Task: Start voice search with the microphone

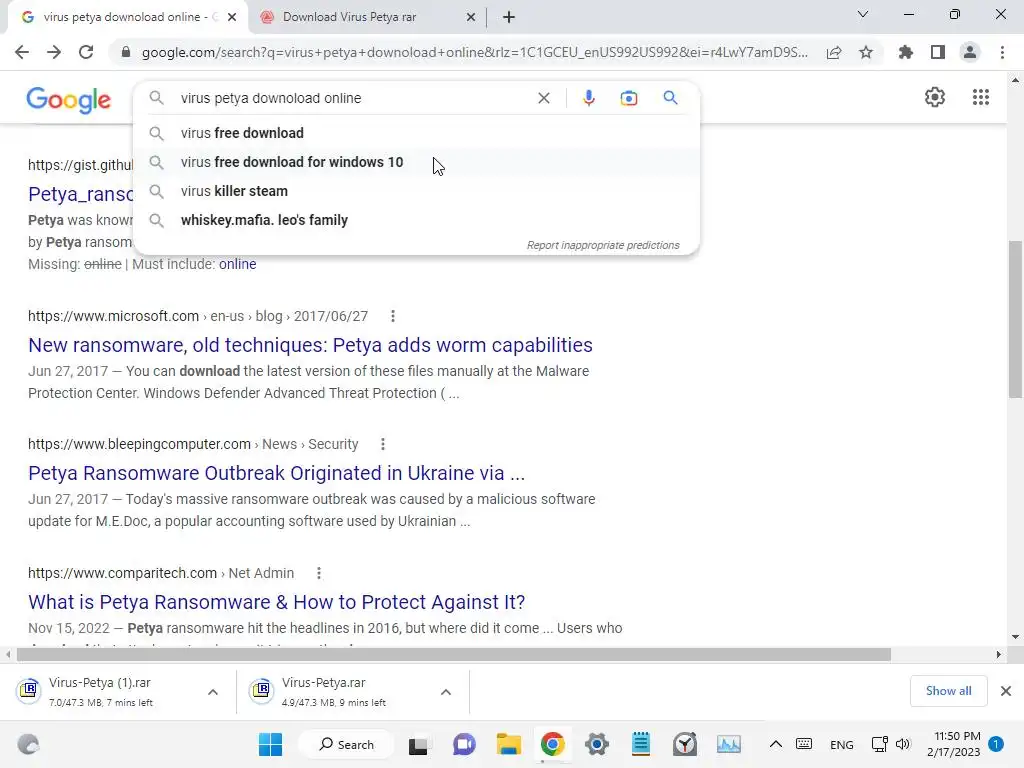Action: [588, 98]
